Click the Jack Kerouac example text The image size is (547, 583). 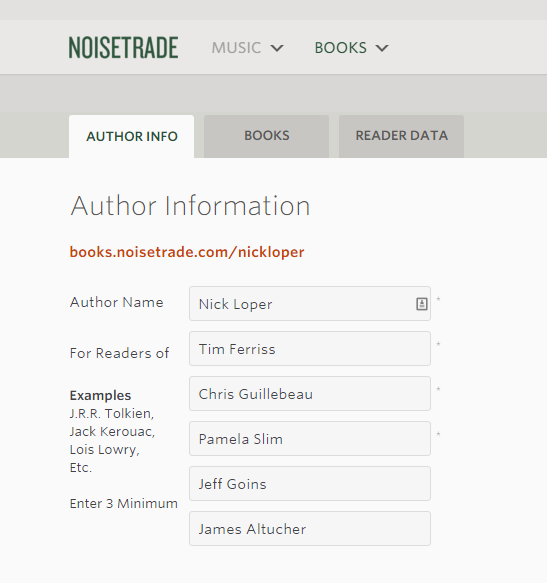[112, 432]
